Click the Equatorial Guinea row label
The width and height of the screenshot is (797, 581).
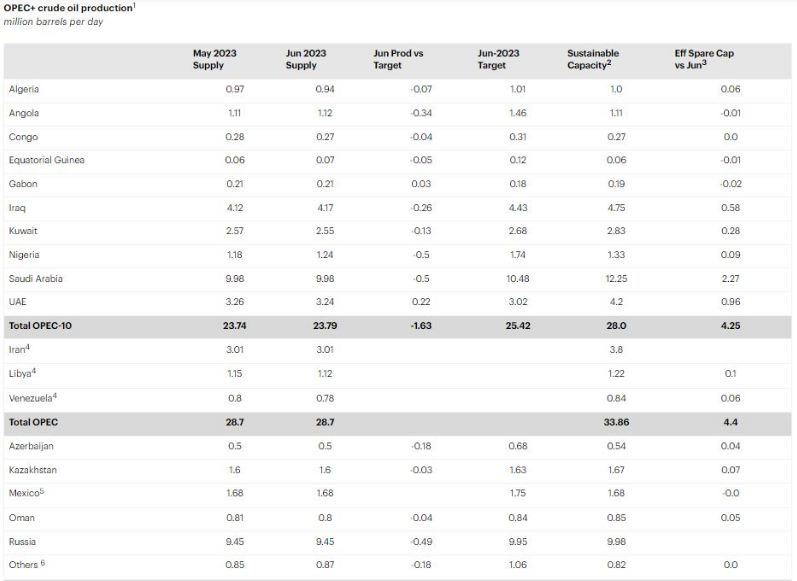point(46,160)
